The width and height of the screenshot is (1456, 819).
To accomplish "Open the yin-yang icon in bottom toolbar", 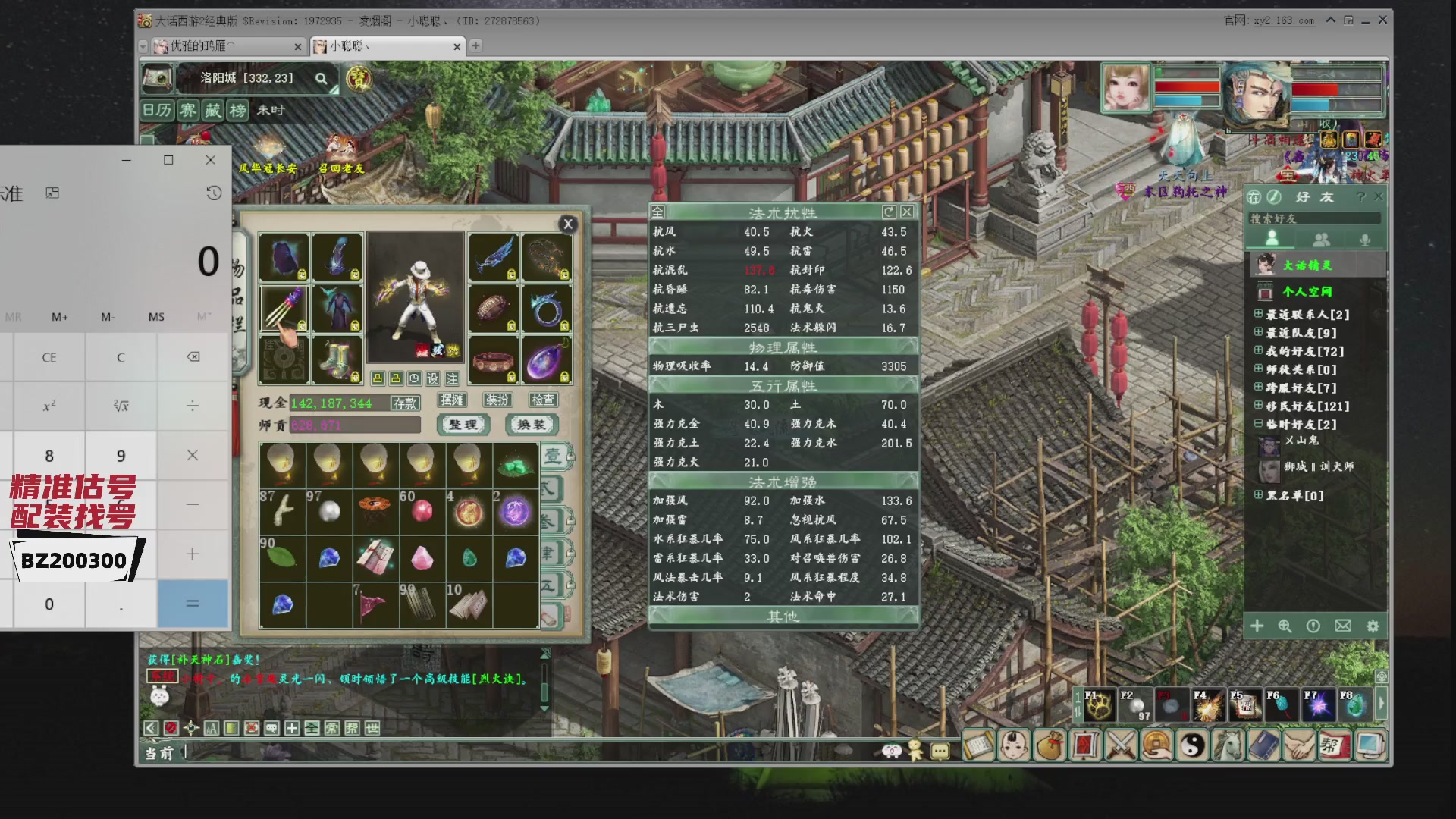I will [x=1192, y=746].
